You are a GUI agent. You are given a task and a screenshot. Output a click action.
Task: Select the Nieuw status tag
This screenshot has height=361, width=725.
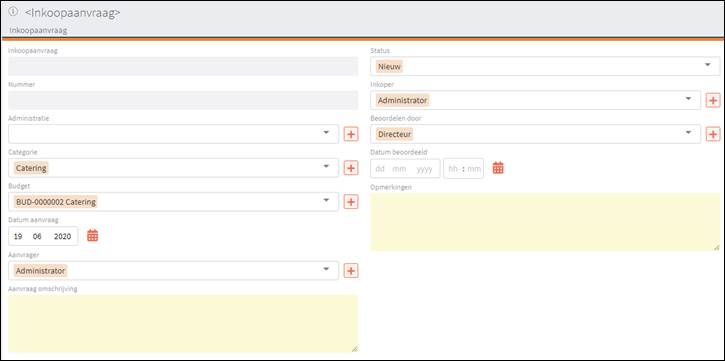pos(390,67)
